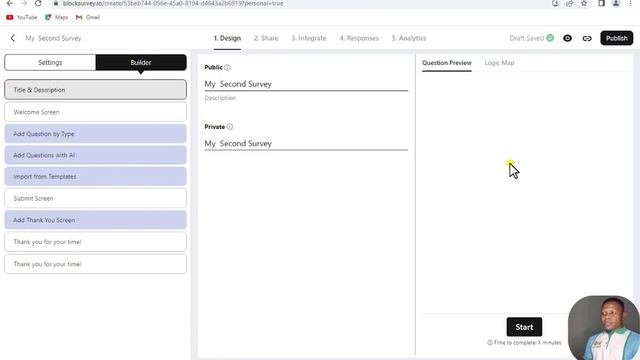Open the YouTube bookmark
This screenshot has height=360, width=640.
(22, 17)
